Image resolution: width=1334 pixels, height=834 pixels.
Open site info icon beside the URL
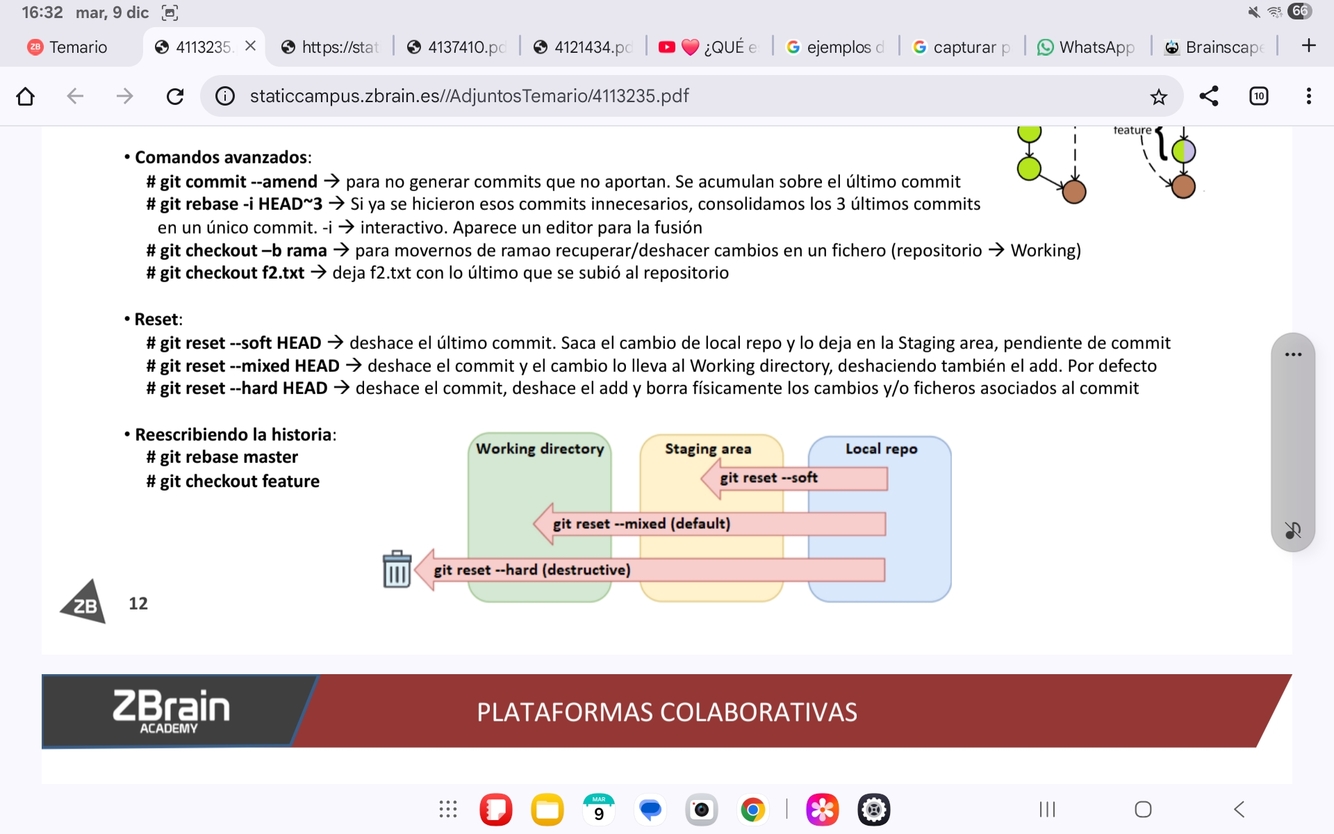(x=226, y=96)
